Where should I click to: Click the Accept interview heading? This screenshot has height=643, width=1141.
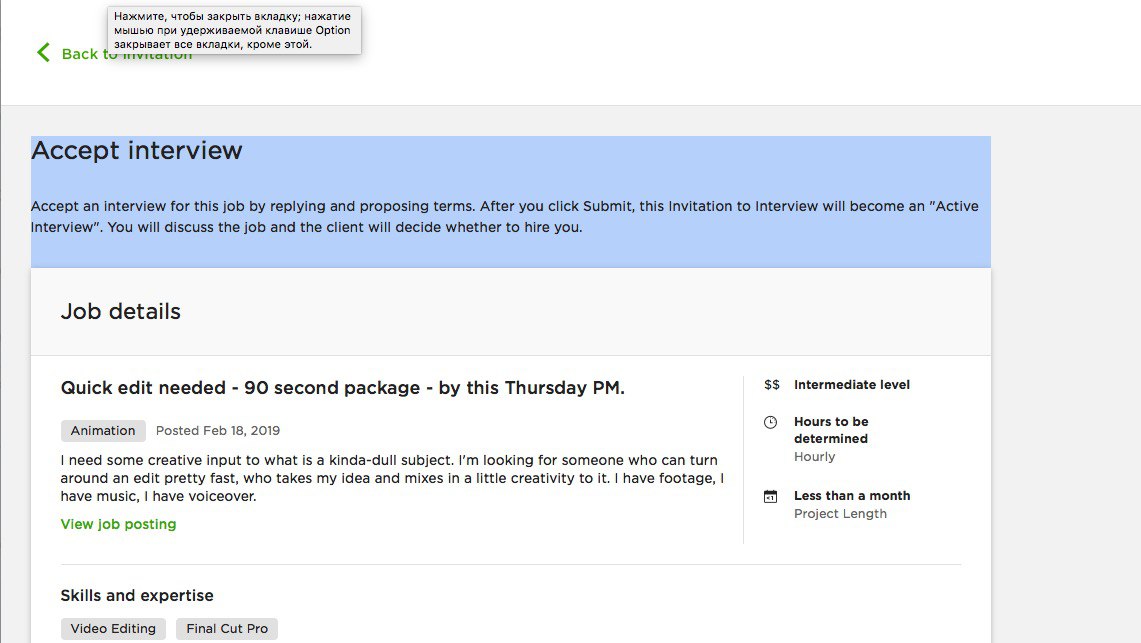[x=137, y=150]
